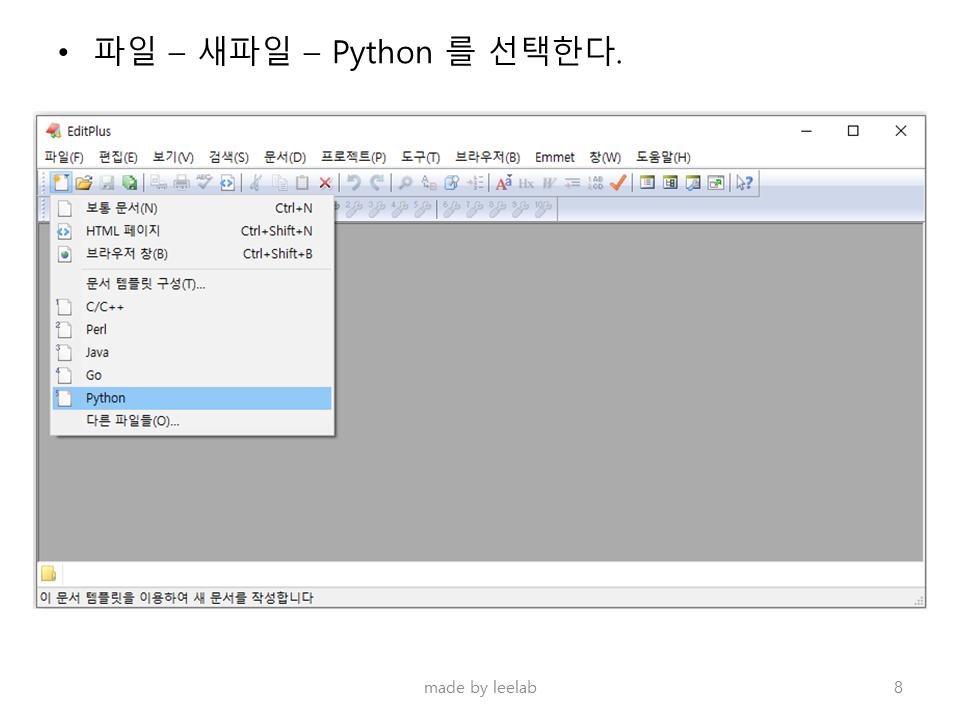Open the 브라우저(B) menu
The height and width of the screenshot is (720, 960).
pos(487,157)
